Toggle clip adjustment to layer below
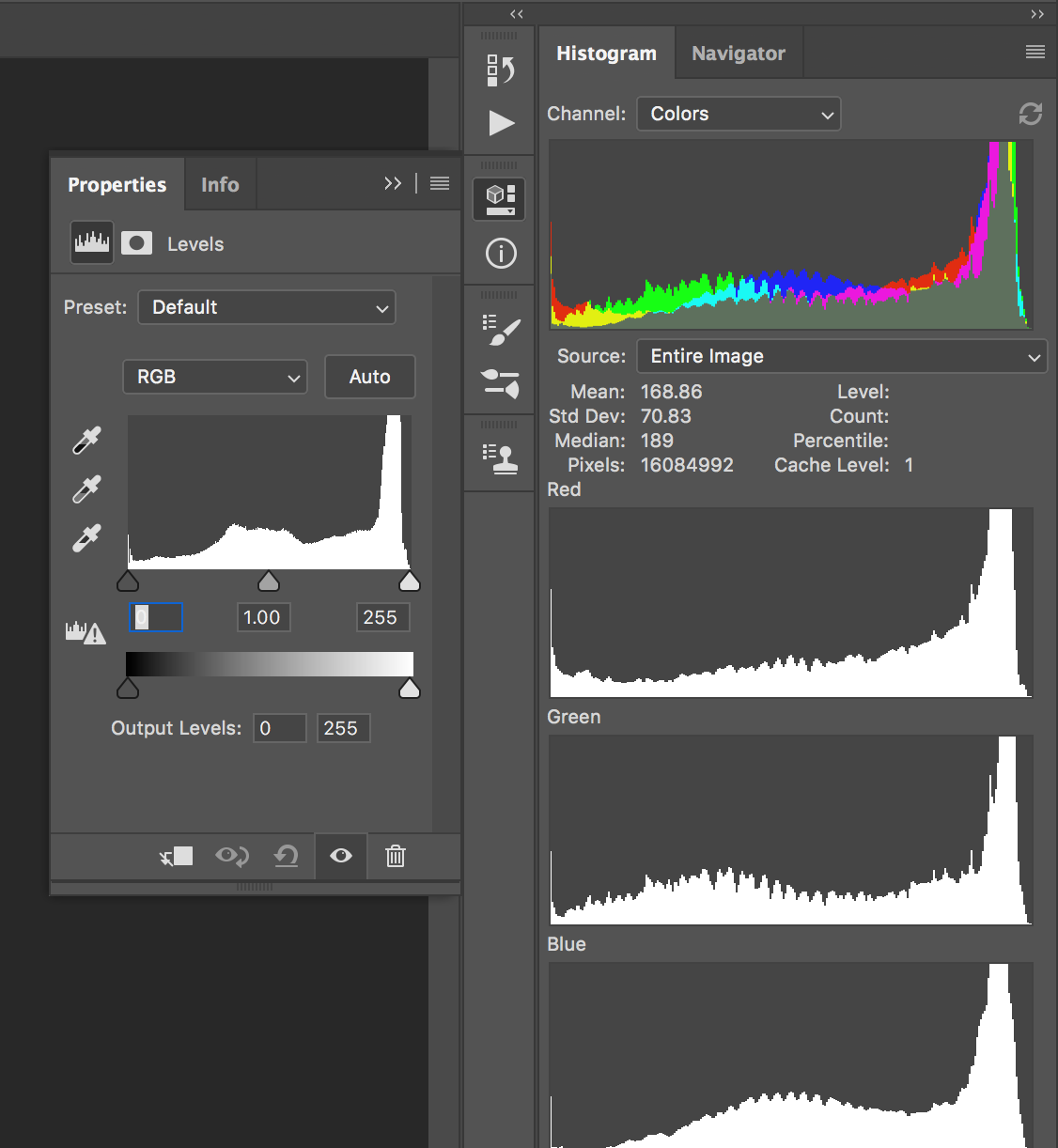This screenshot has height=1148, width=1058. click(x=176, y=856)
